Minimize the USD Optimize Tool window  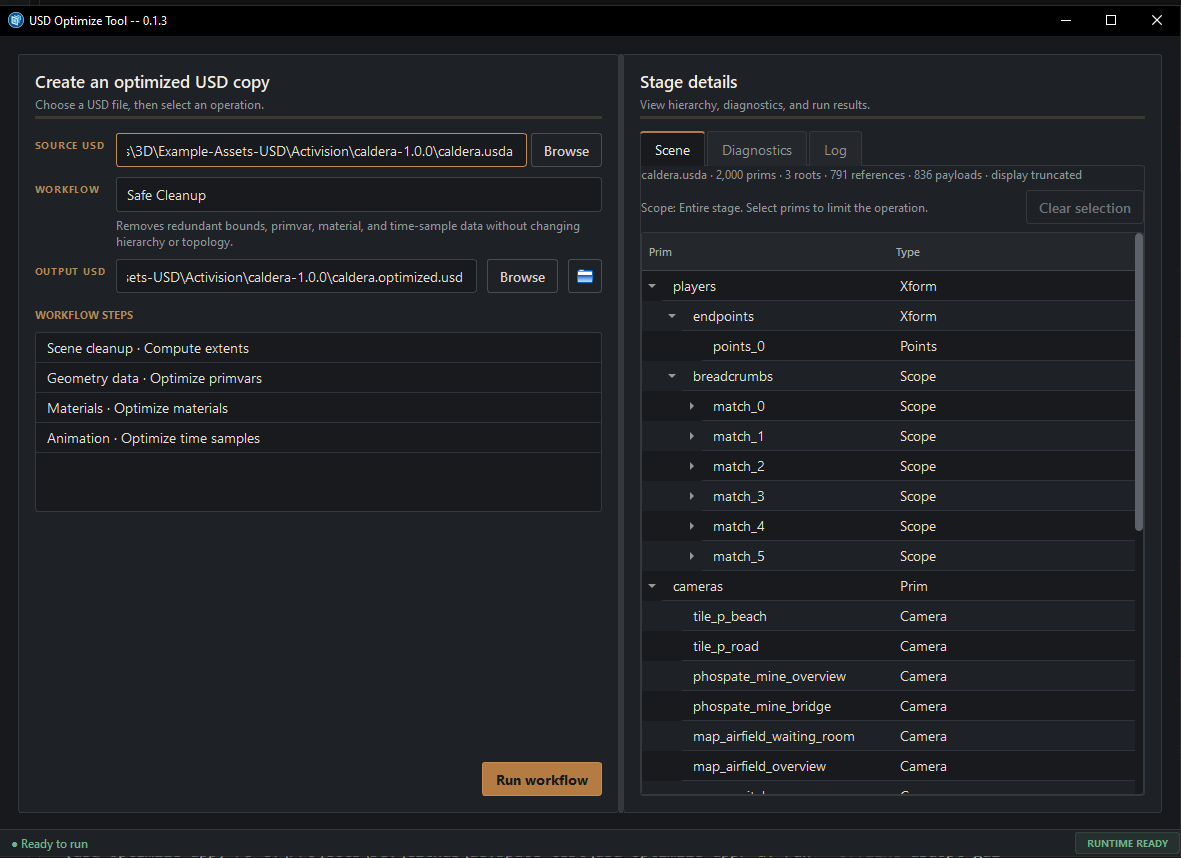tap(1066, 20)
